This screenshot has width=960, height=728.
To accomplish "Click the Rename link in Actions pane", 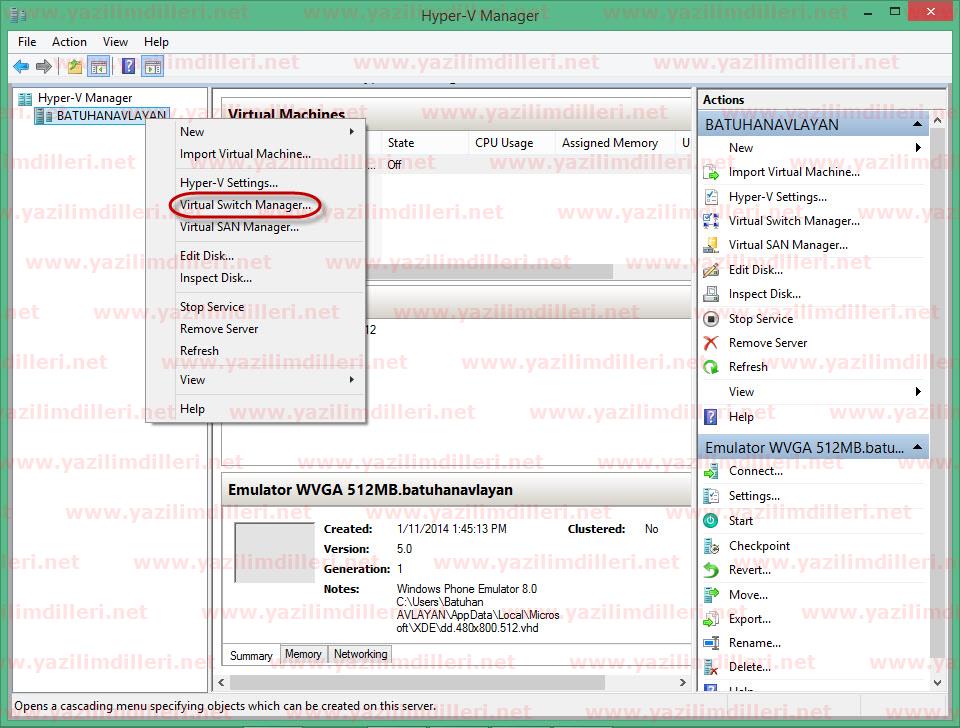I will 754,643.
